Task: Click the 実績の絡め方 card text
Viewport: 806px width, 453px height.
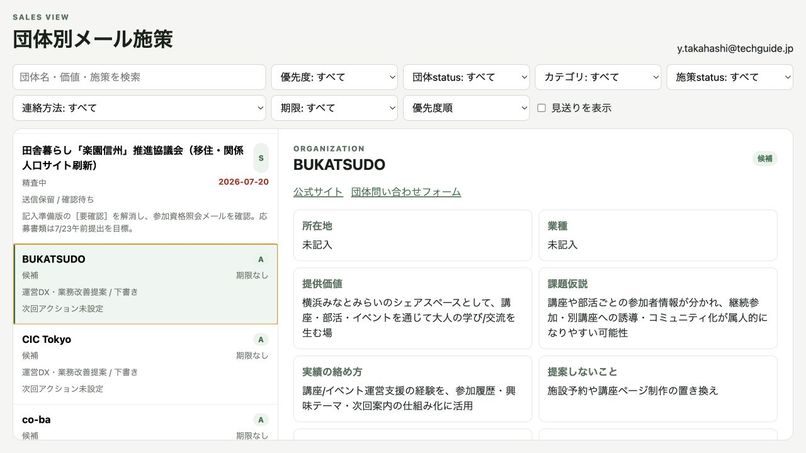Action: (x=409, y=398)
